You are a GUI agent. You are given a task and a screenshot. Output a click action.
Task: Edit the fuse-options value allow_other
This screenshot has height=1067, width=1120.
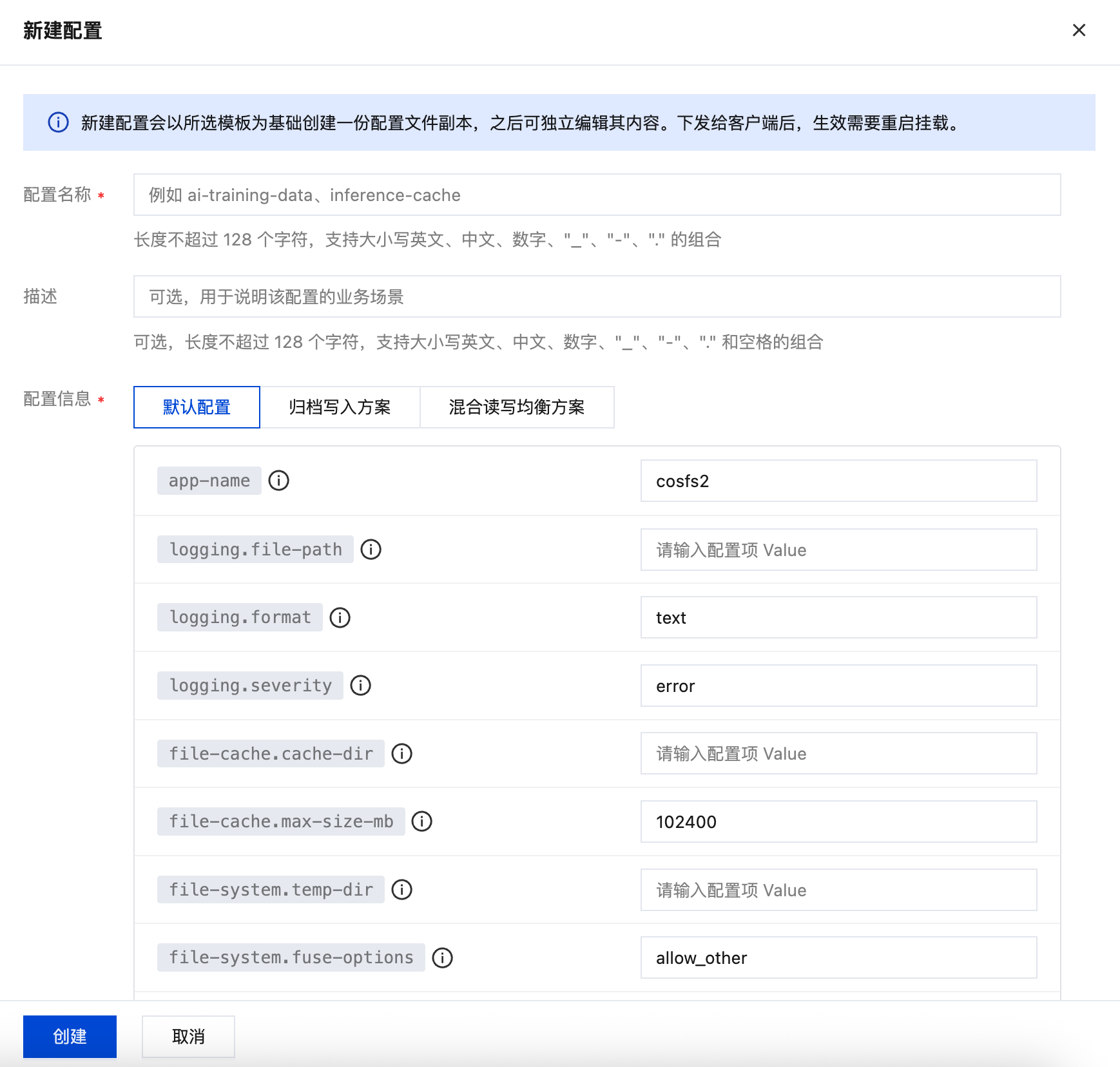[838, 957]
